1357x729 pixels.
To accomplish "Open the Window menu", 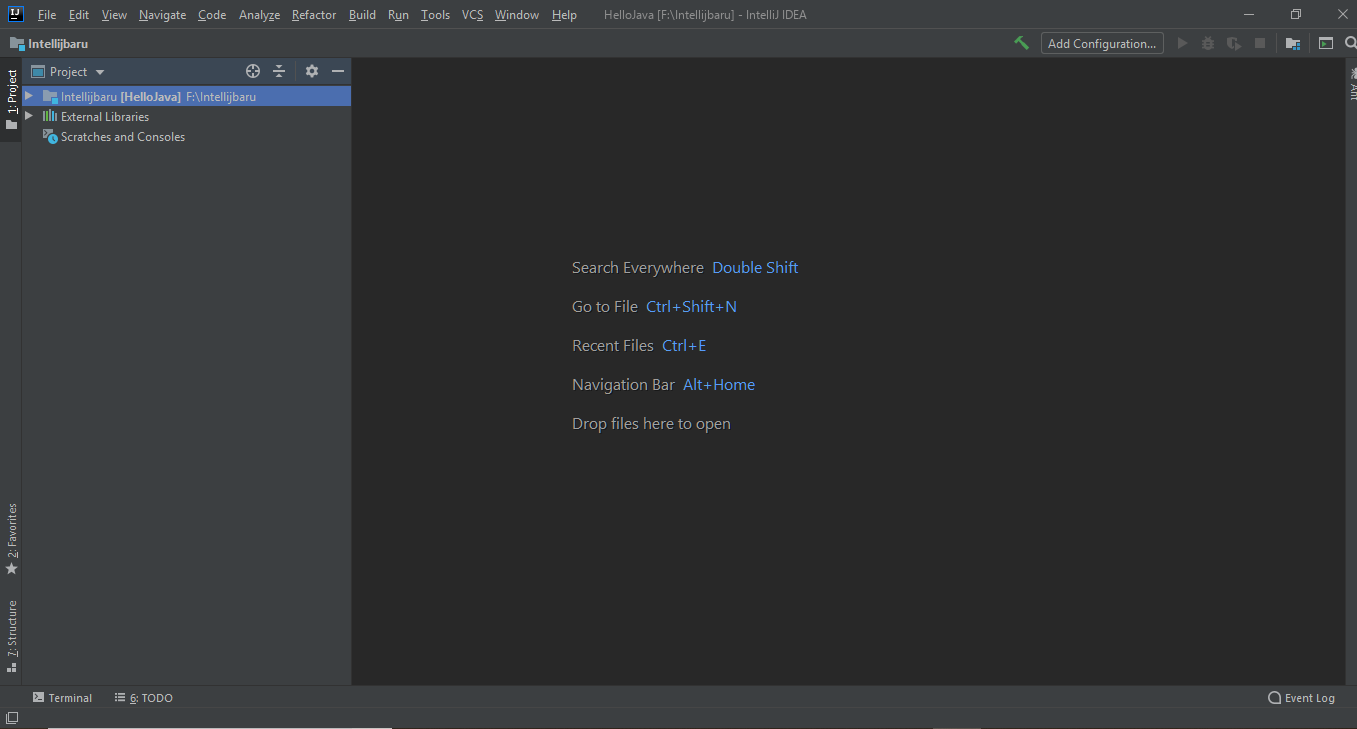I will pos(517,15).
